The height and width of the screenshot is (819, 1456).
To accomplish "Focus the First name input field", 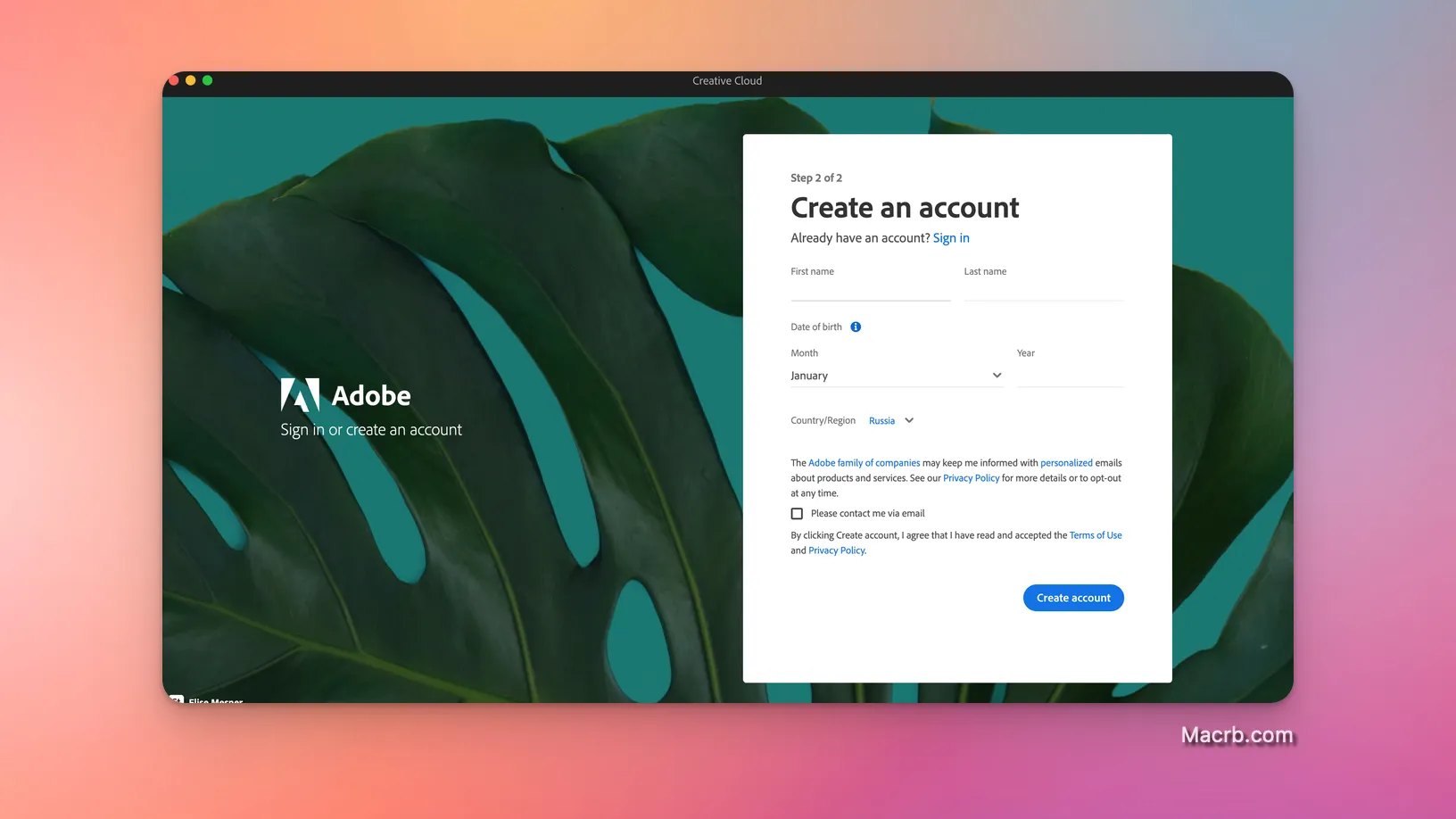I will click(x=870, y=291).
